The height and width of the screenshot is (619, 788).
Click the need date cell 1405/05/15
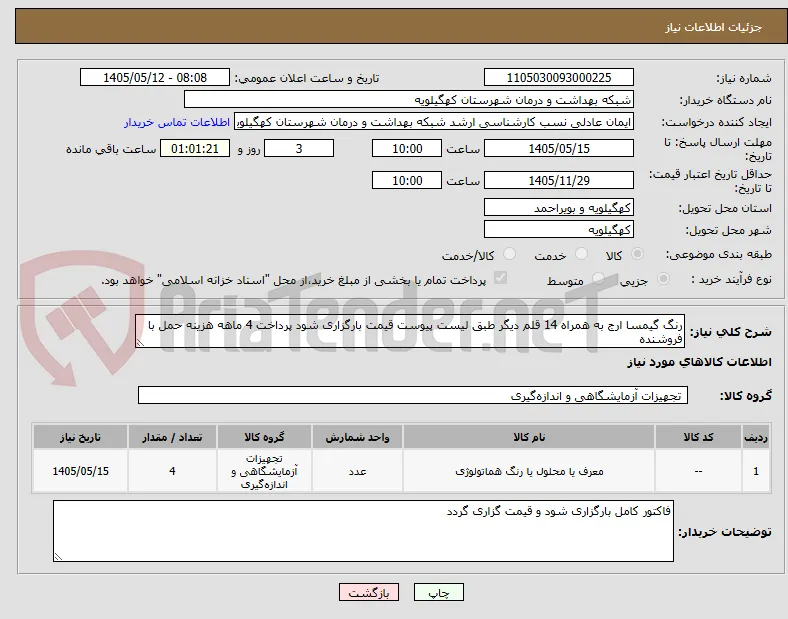tap(80, 471)
